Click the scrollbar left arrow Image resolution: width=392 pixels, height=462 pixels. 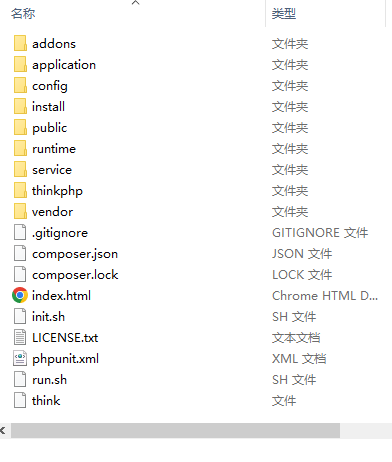click(3, 431)
